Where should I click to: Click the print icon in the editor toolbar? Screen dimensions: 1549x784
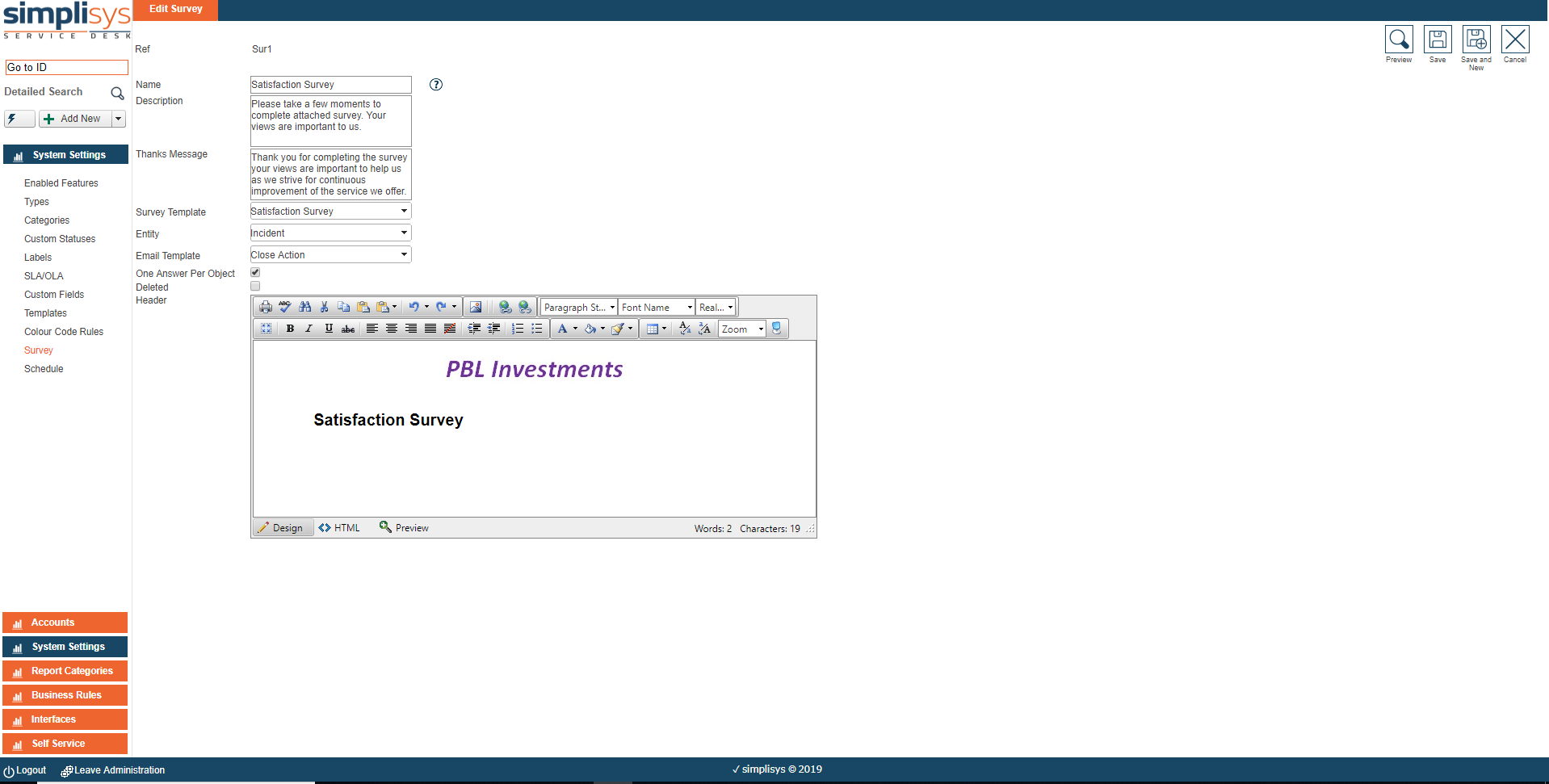pos(266,307)
